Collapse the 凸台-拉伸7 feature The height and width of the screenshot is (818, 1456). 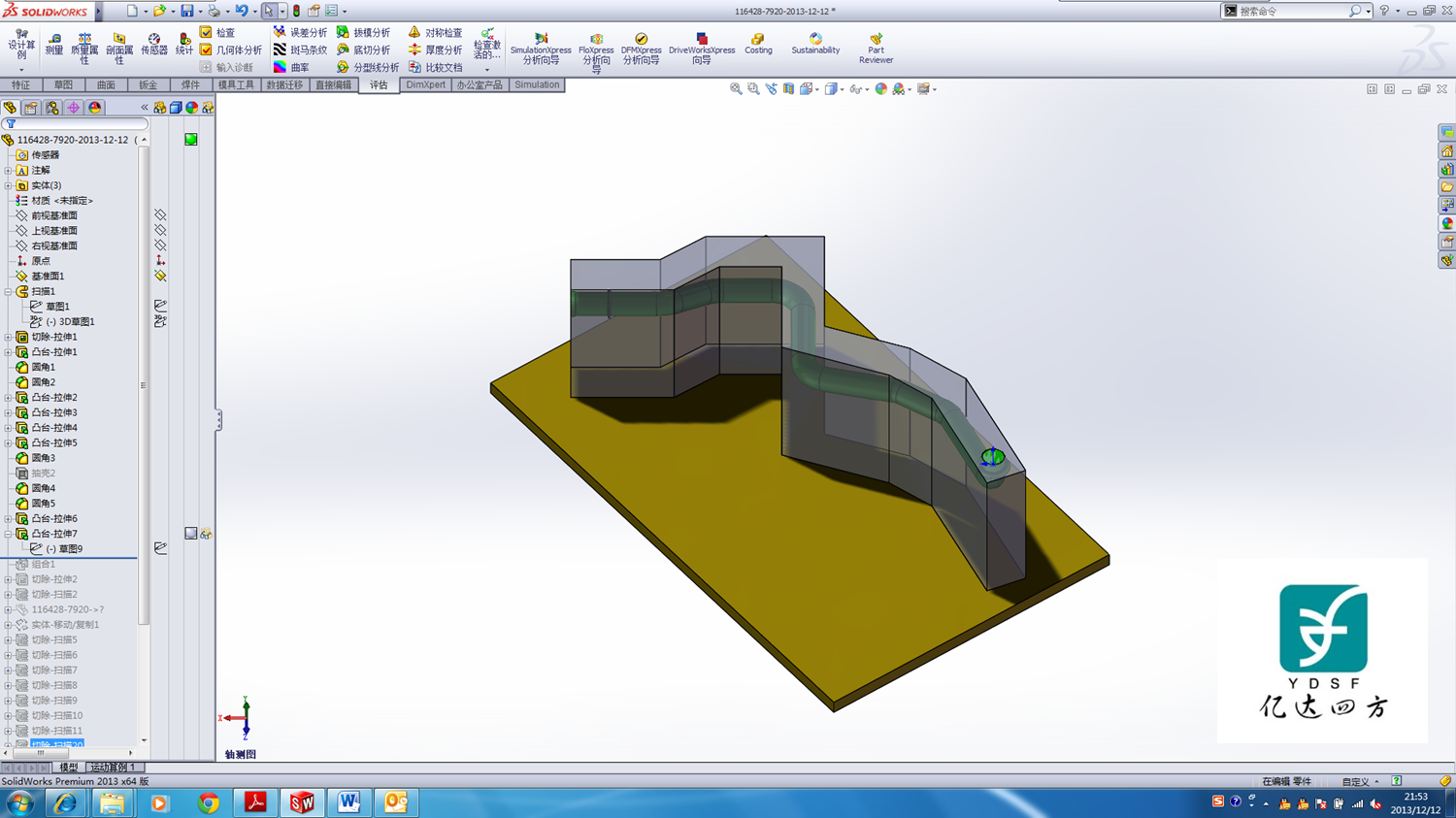(8, 534)
